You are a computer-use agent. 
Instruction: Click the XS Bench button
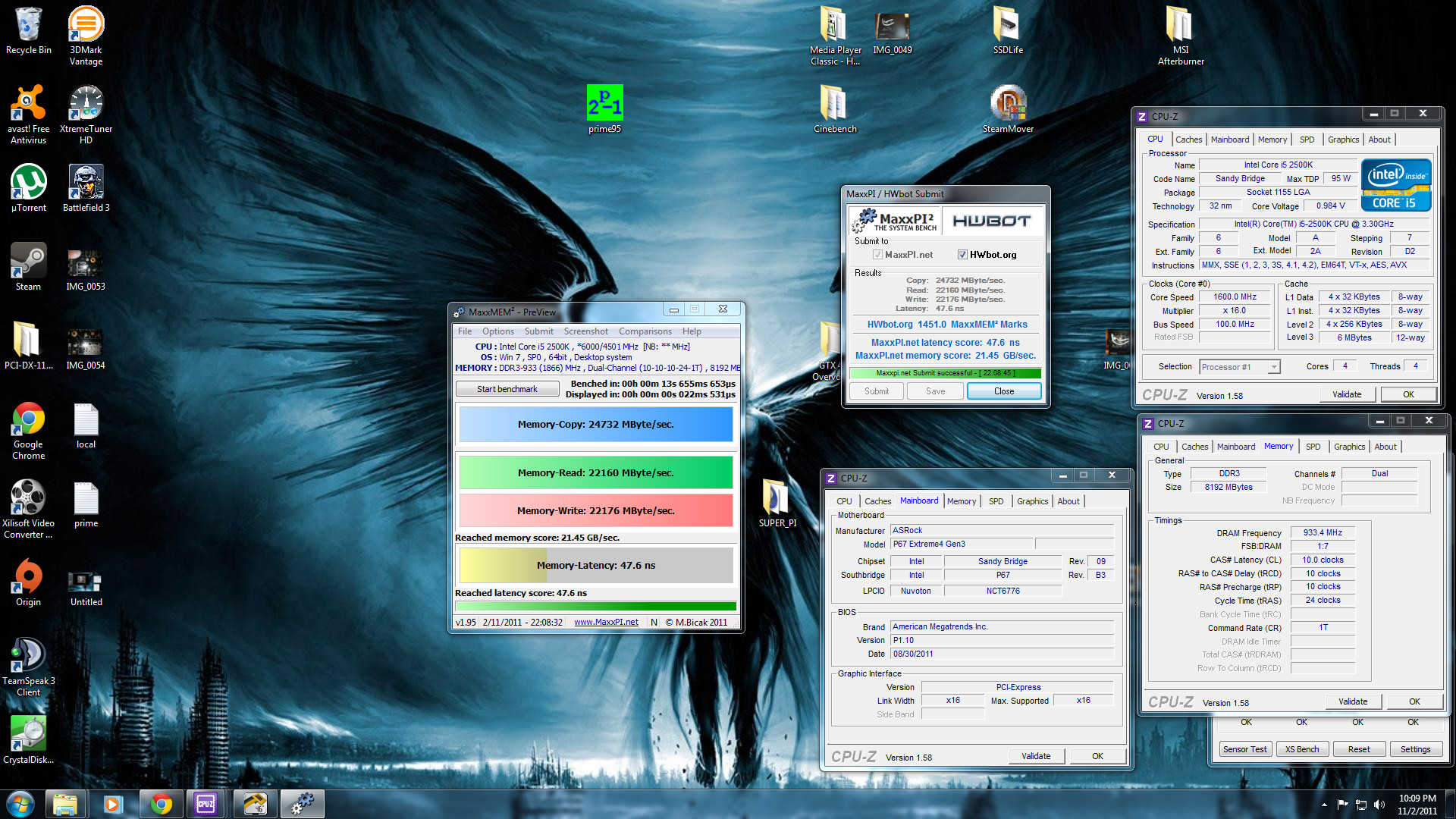(x=1301, y=749)
